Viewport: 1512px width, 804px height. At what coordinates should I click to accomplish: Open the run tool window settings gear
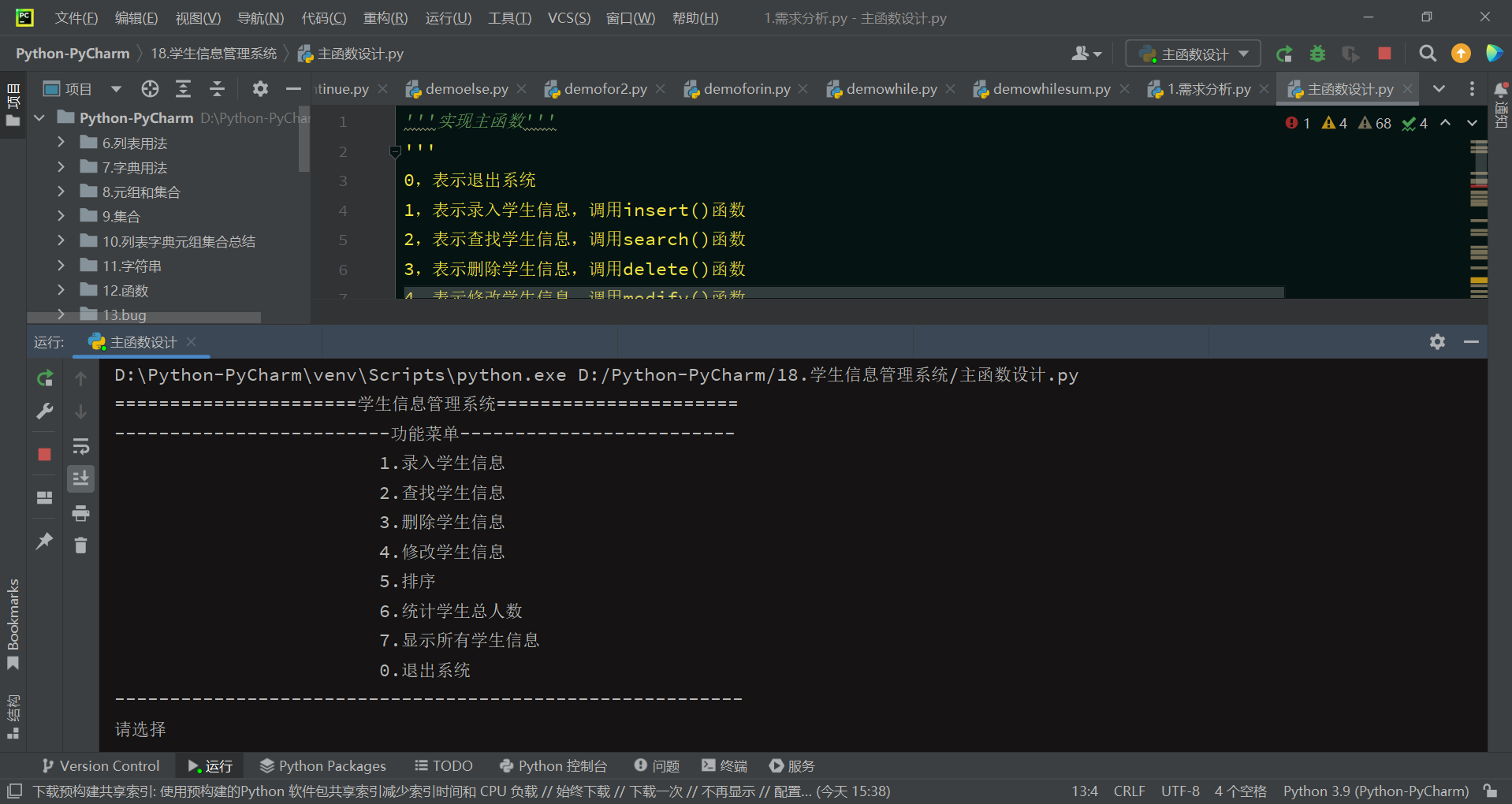coord(1437,341)
